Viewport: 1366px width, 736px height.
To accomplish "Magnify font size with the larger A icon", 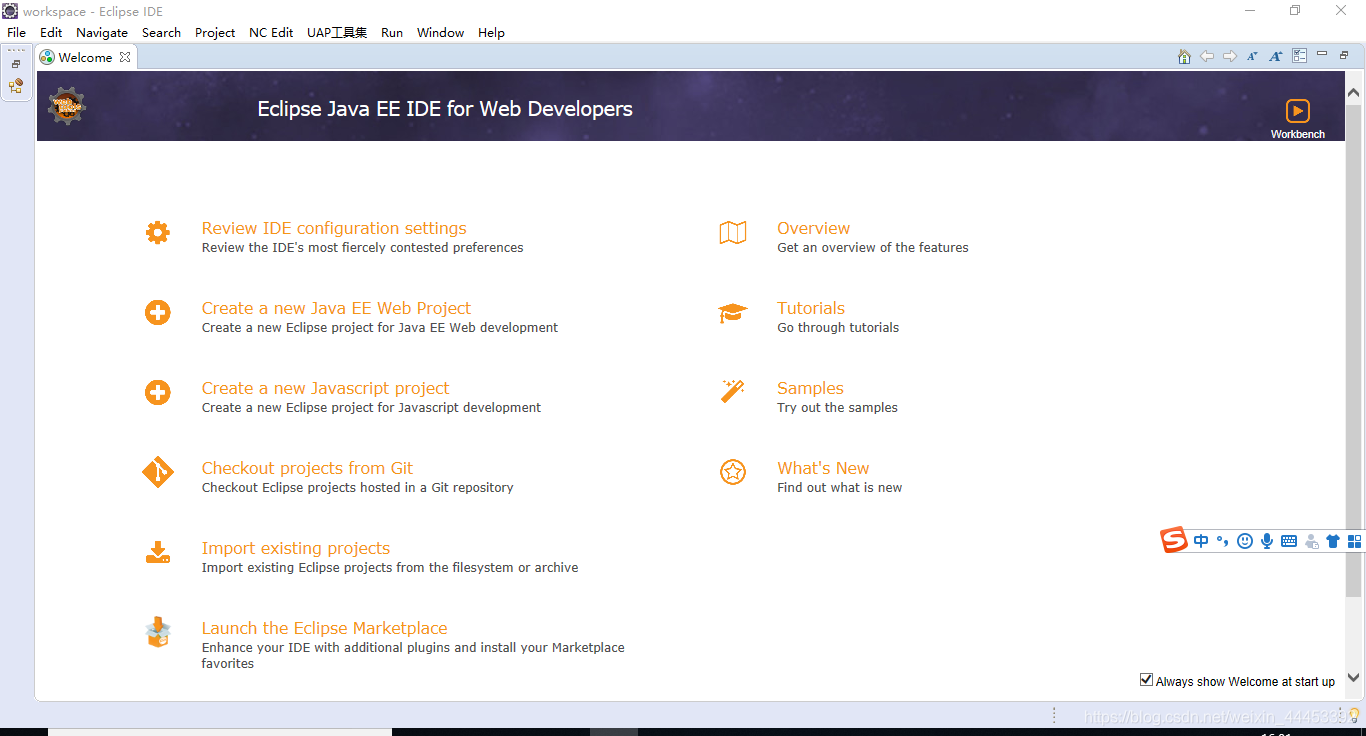I will (1276, 57).
